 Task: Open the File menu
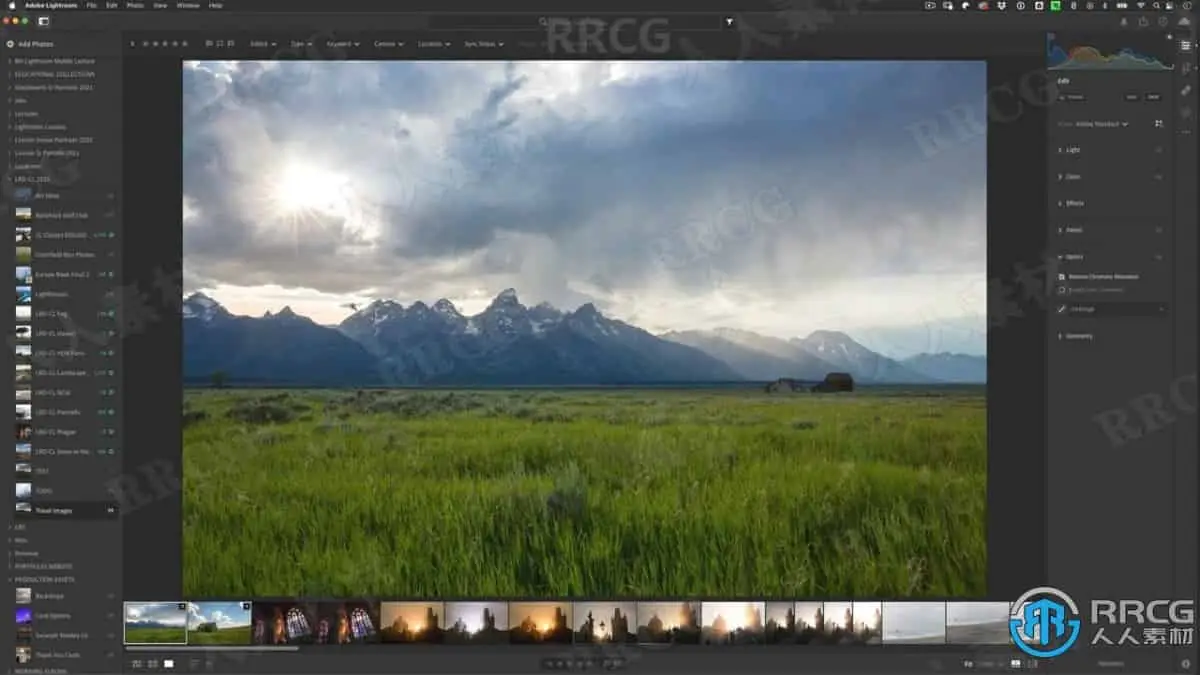pos(91,5)
